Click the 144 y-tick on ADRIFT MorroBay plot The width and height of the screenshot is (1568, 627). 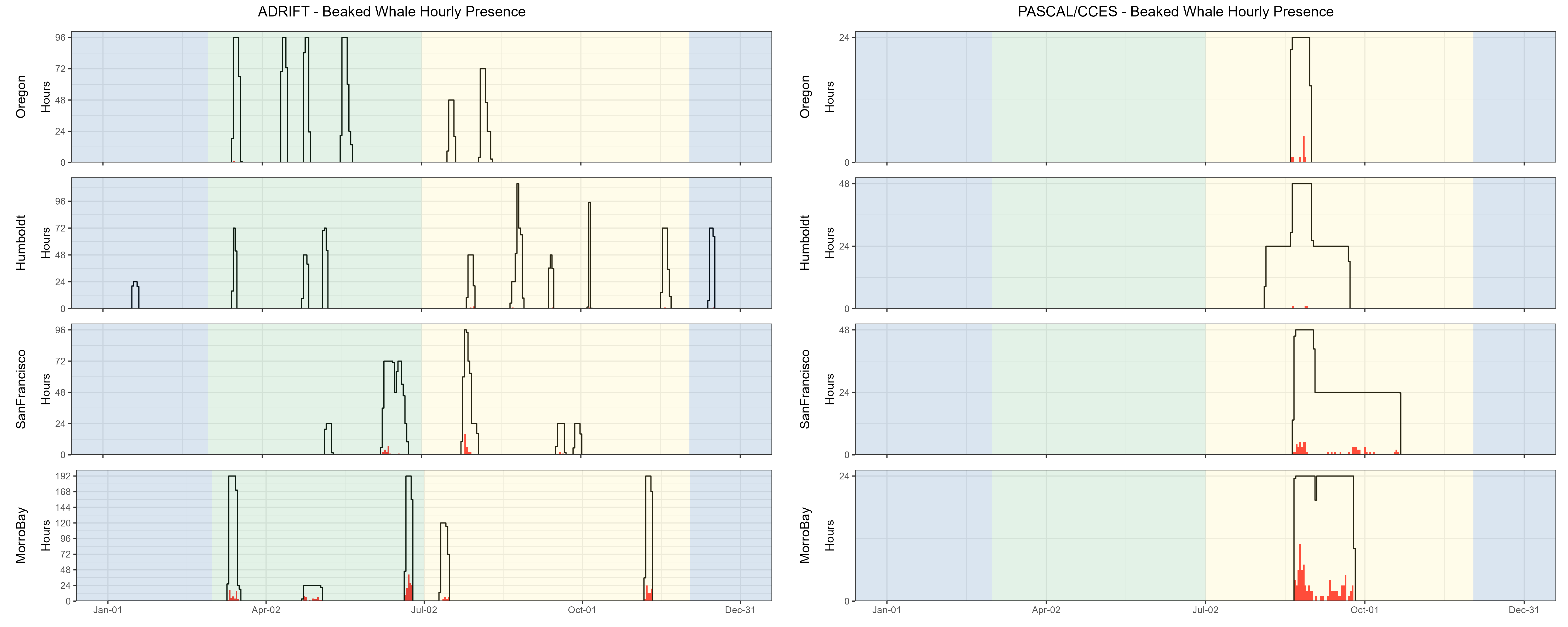pos(63,508)
